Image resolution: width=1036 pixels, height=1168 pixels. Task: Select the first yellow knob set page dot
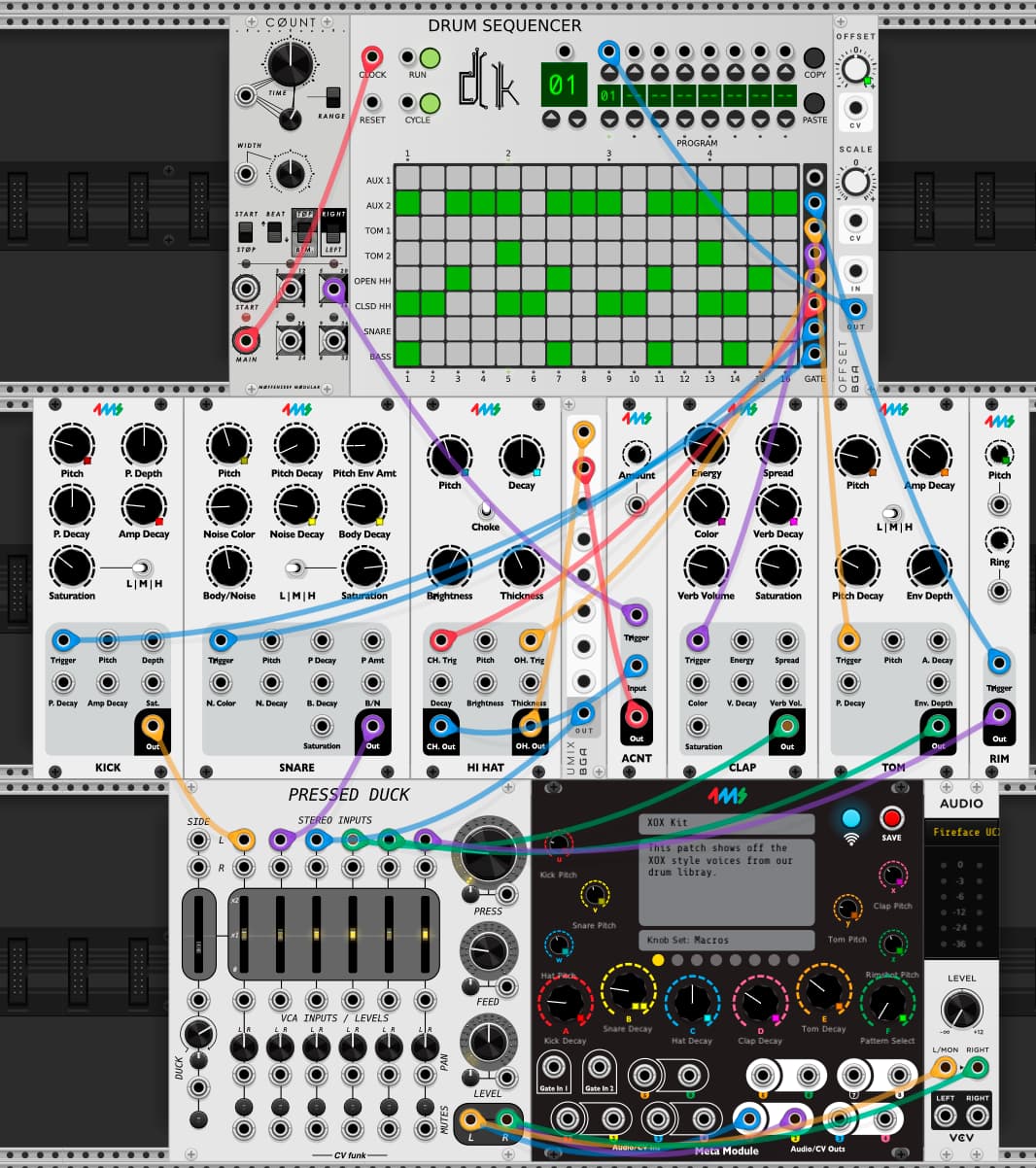coord(658,960)
